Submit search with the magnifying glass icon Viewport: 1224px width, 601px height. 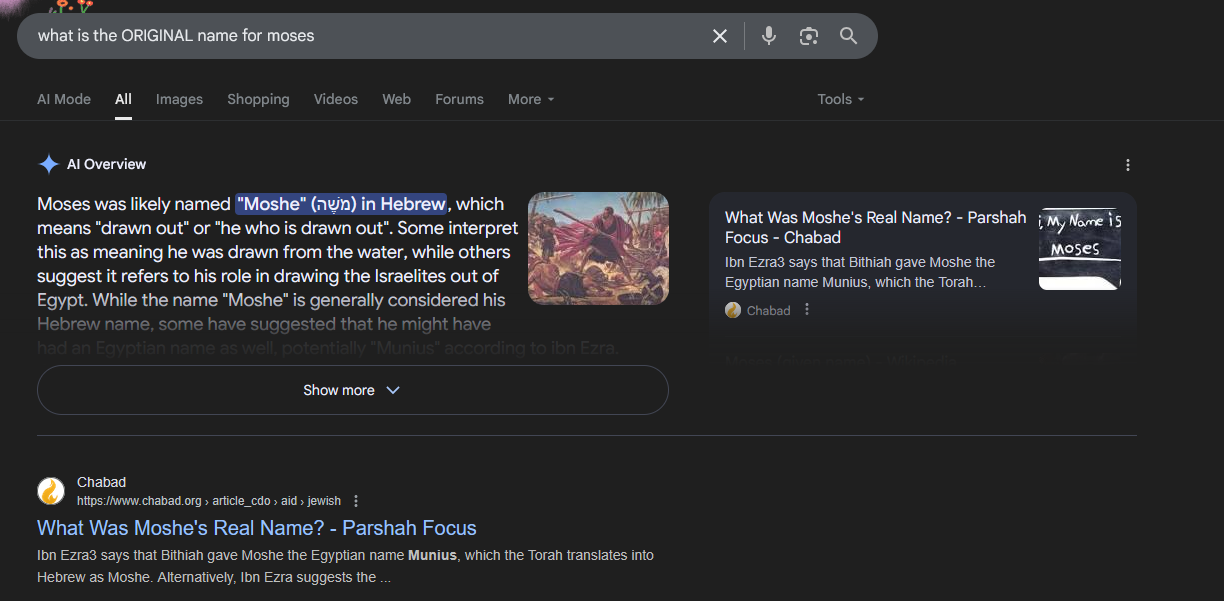coord(849,36)
